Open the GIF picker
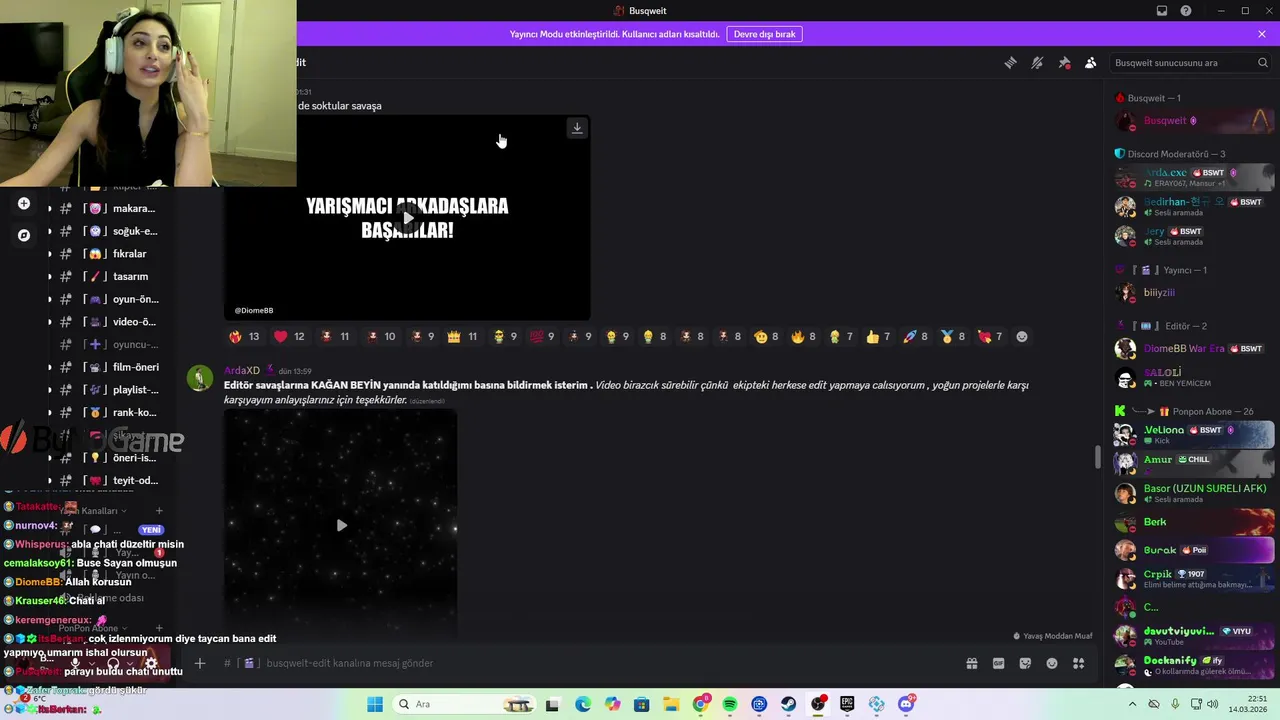Image resolution: width=1280 pixels, height=720 pixels. 998,663
